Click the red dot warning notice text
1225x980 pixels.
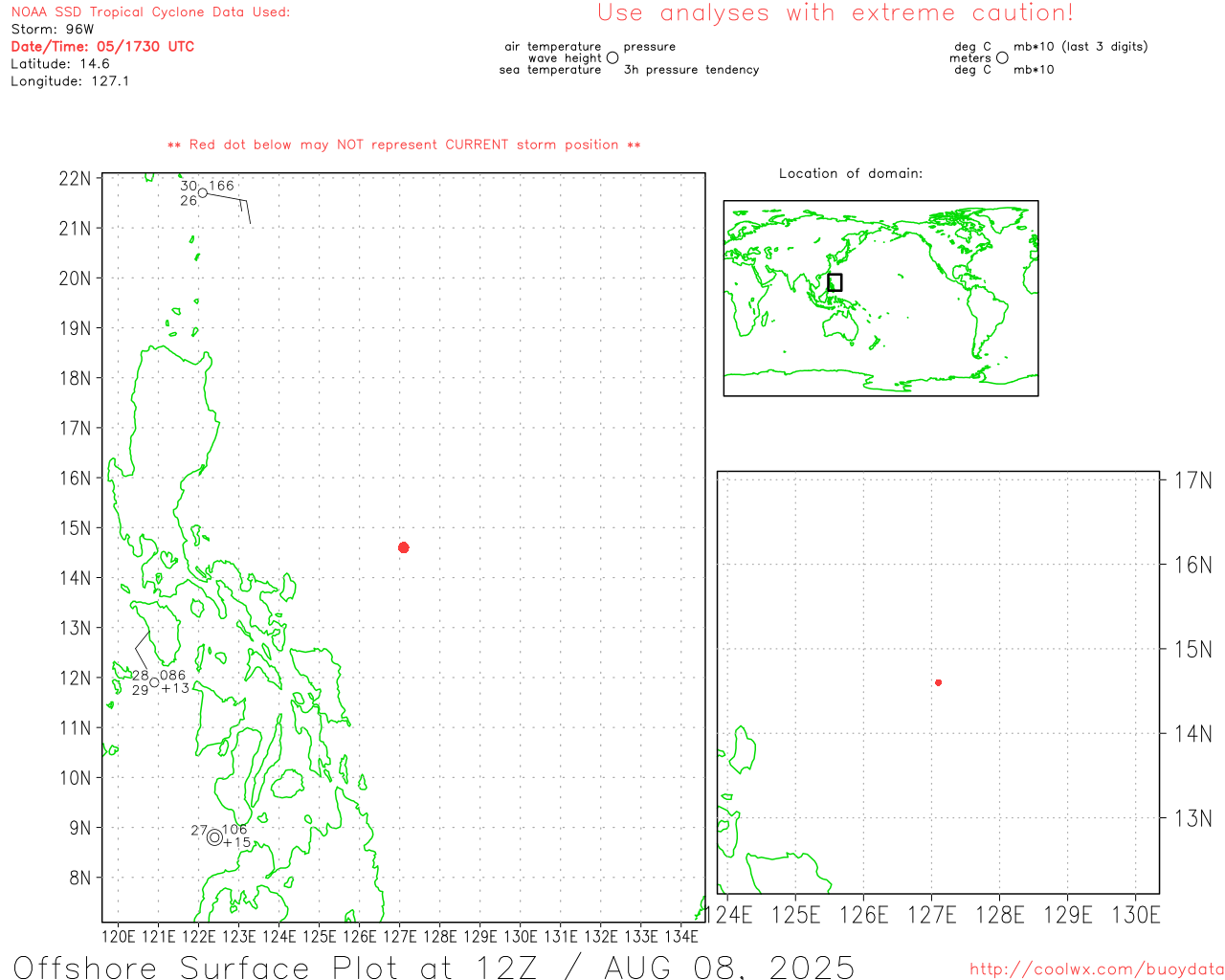click(x=404, y=145)
